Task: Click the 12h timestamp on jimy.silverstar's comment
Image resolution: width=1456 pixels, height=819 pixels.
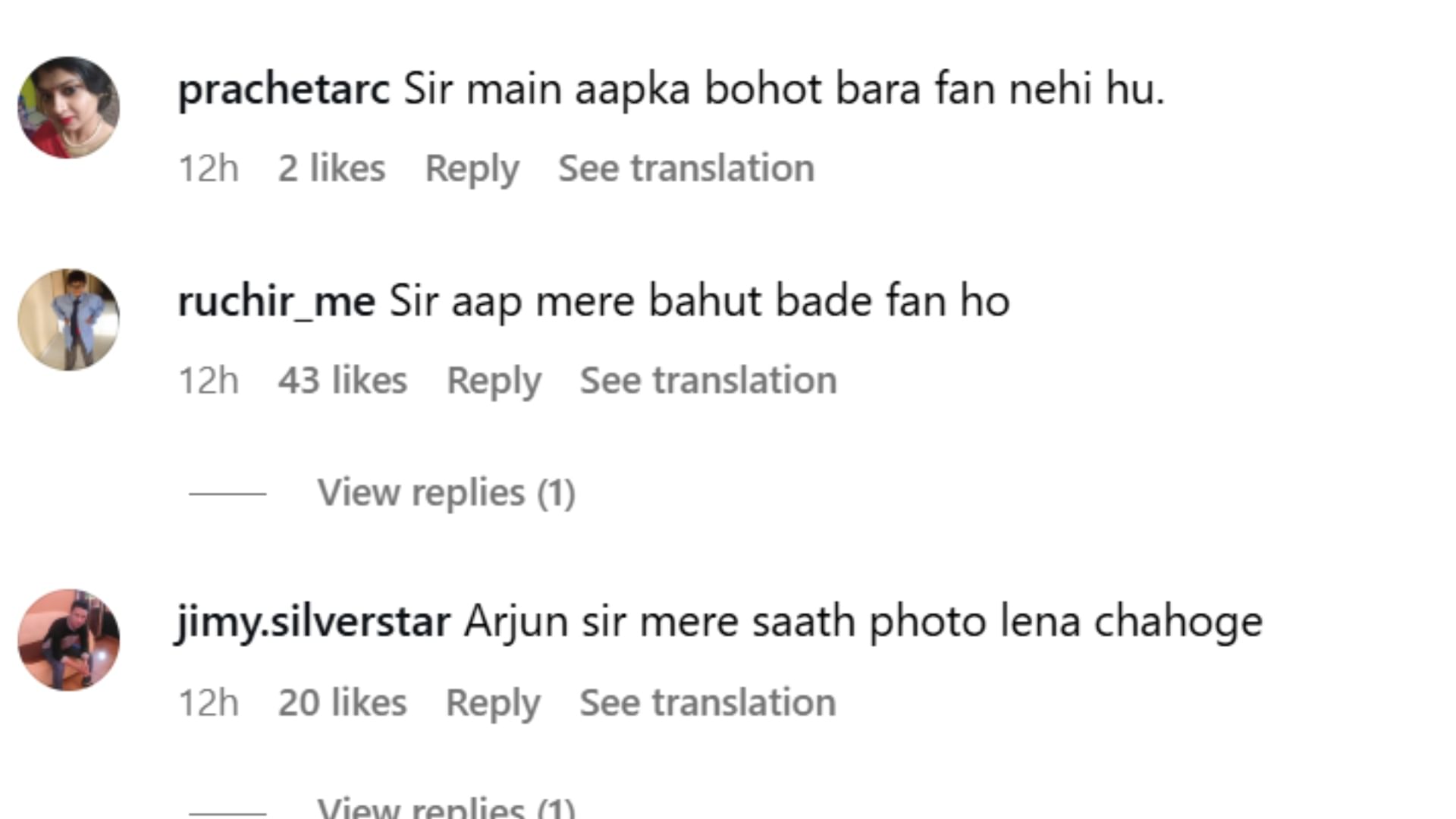Action: click(209, 703)
